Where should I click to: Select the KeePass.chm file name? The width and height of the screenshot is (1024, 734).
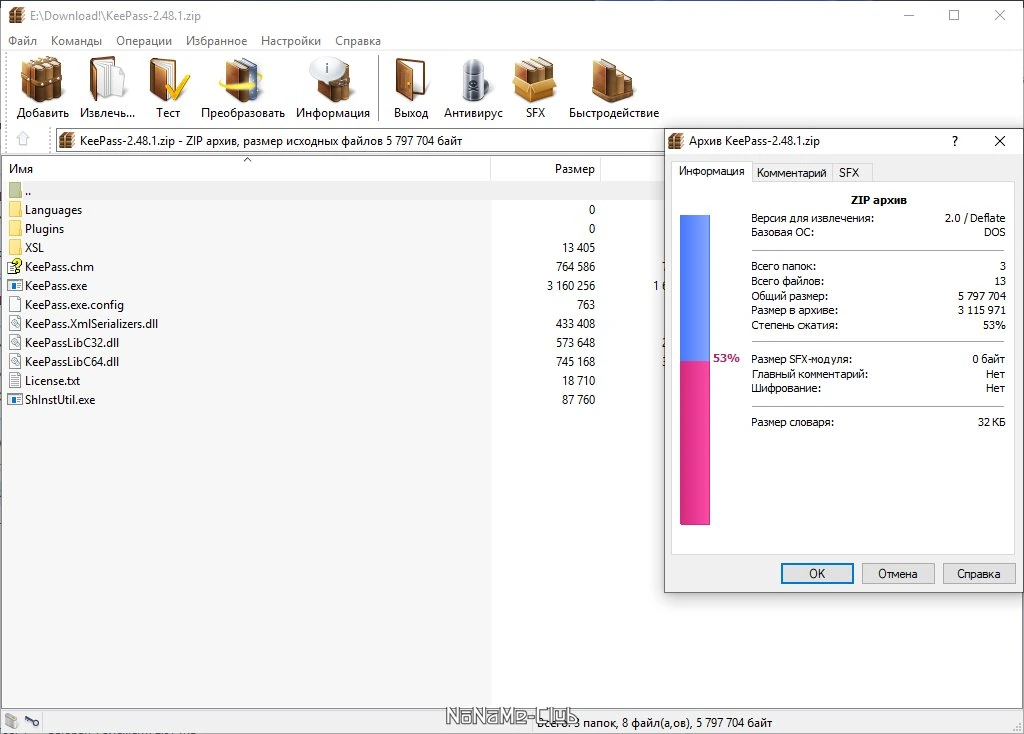pos(59,266)
